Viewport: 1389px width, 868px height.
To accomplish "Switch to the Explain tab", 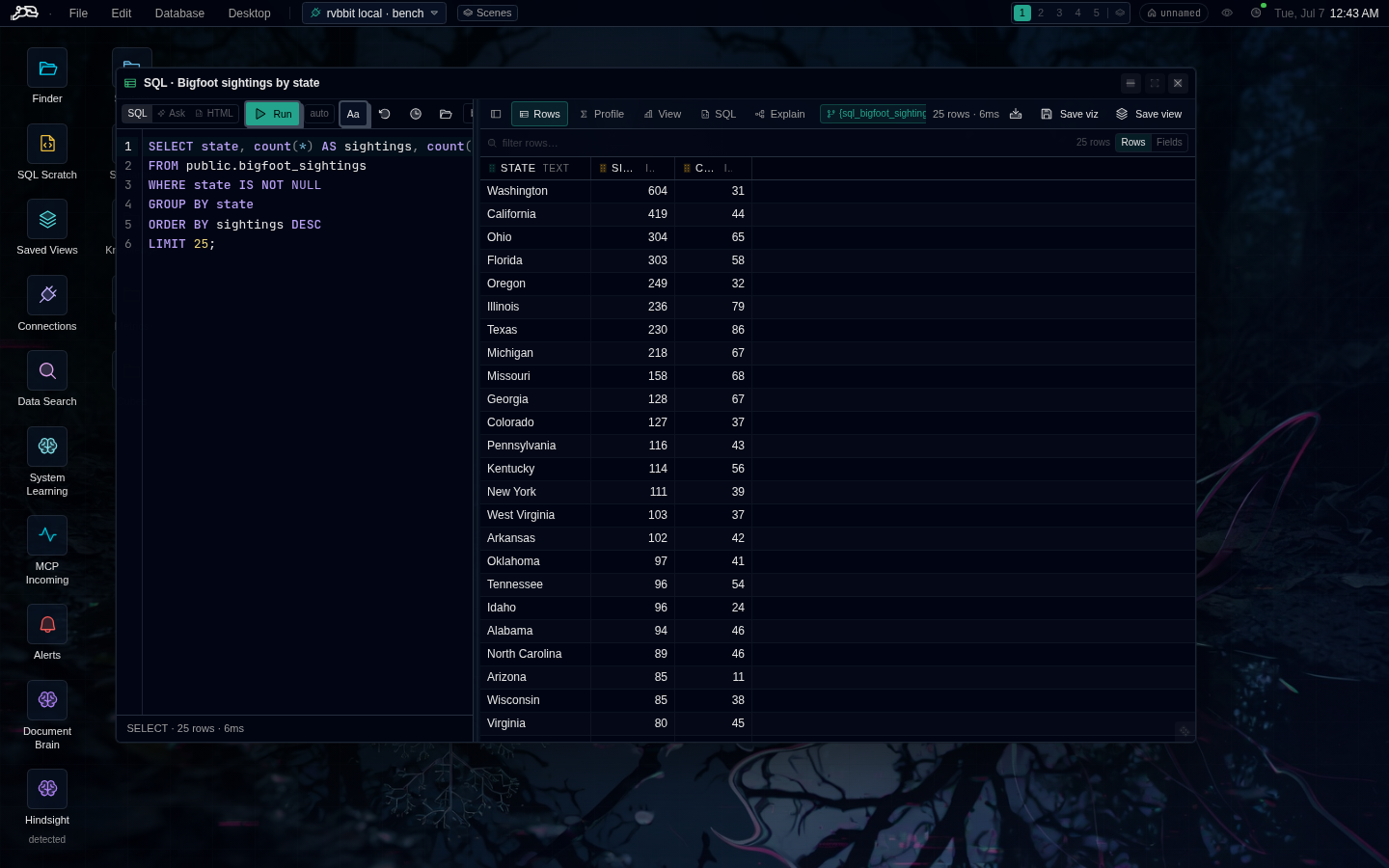I will pos(780,114).
